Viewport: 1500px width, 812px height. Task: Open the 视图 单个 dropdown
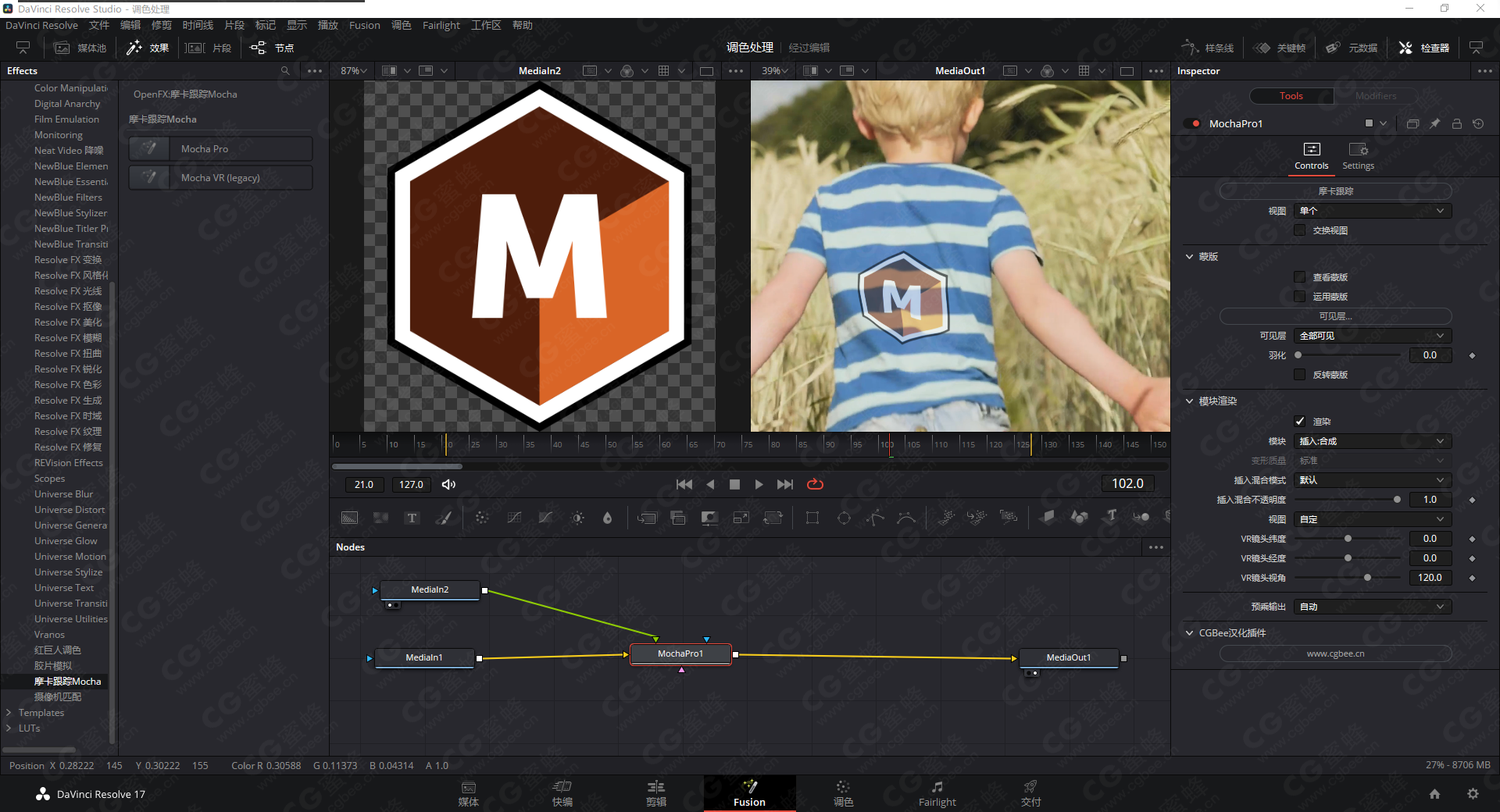[1373, 211]
